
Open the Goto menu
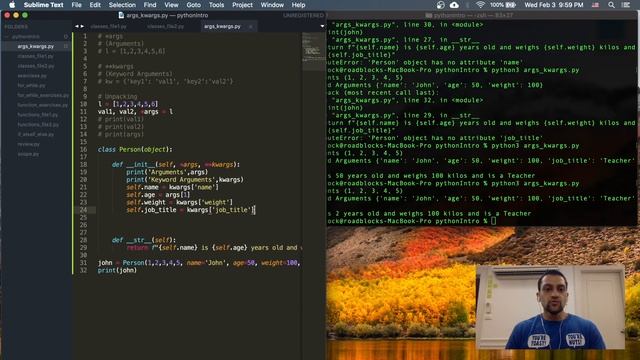click(193, 5)
